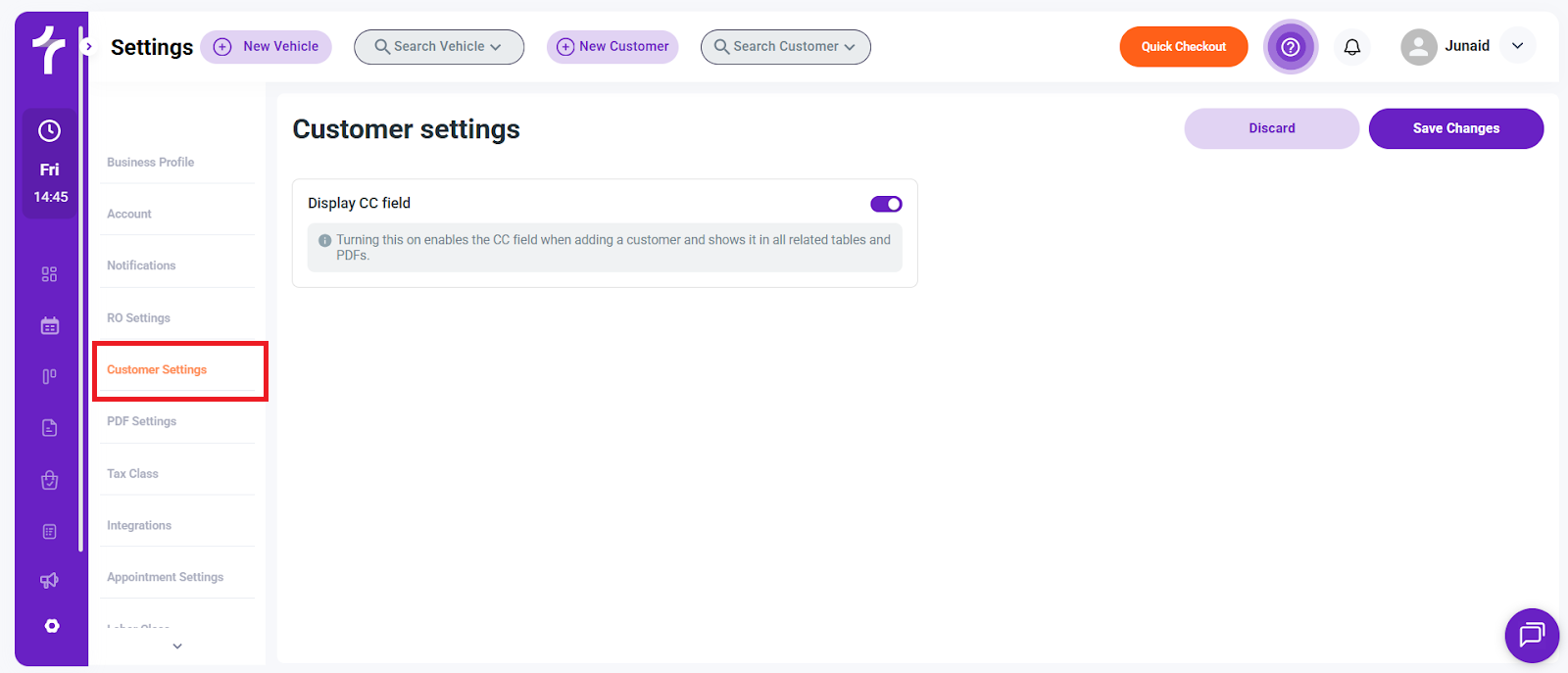
Task: Open the Junaid user menu chevron
Action: [1517, 46]
